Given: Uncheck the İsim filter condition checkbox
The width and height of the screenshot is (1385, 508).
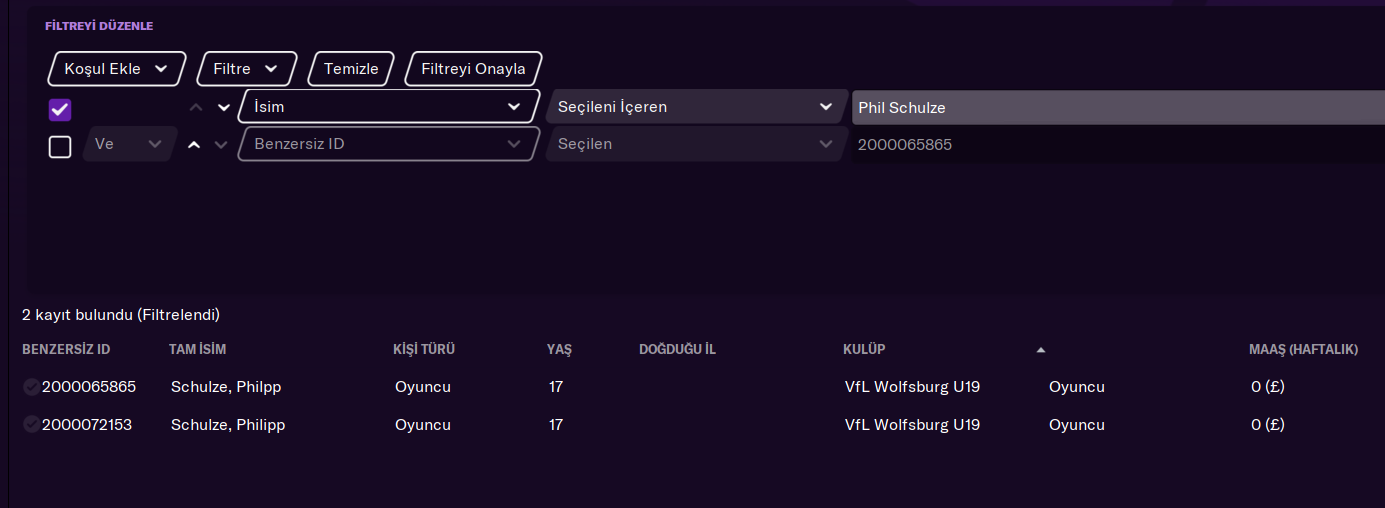Looking at the screenshot, I should coord(60,109).
